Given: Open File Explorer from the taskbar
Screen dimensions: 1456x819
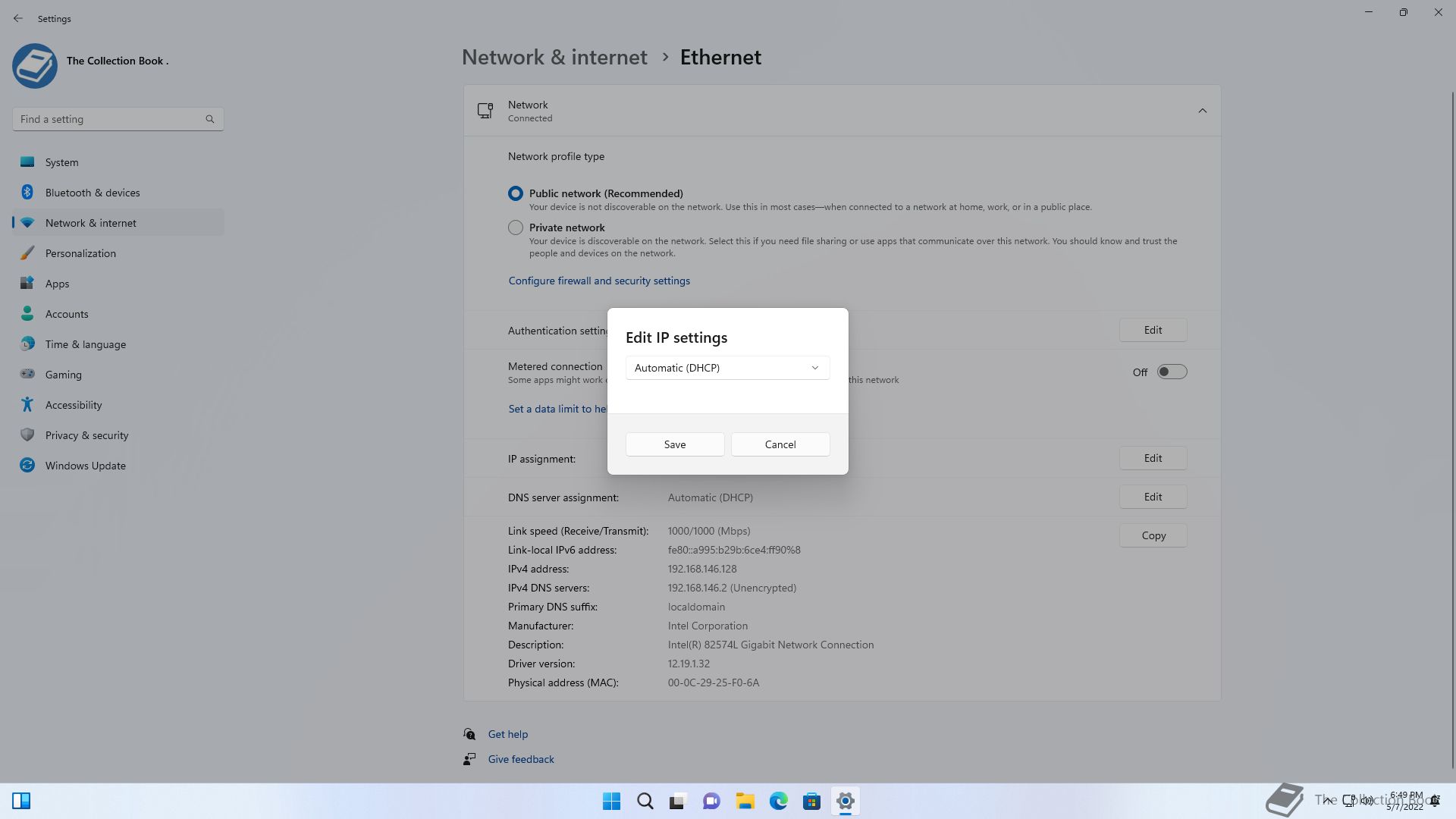Looking at the screenshot, I should [745, 801].
